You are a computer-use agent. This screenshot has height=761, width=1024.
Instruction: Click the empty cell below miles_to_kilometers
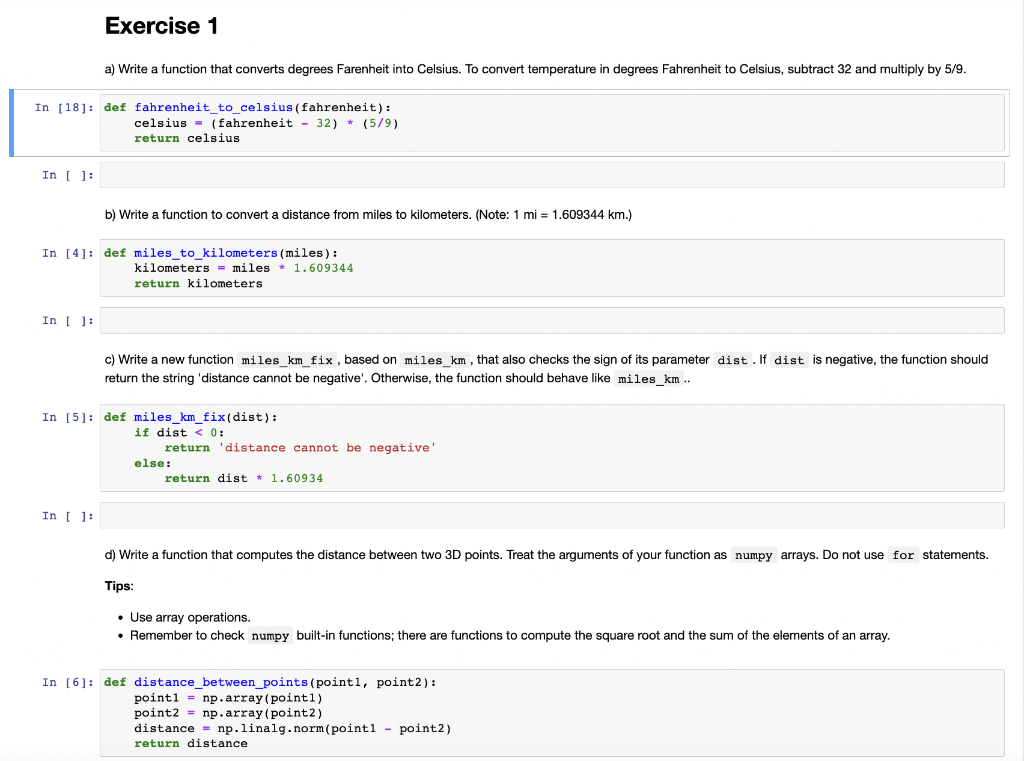(x=400, y=319)
